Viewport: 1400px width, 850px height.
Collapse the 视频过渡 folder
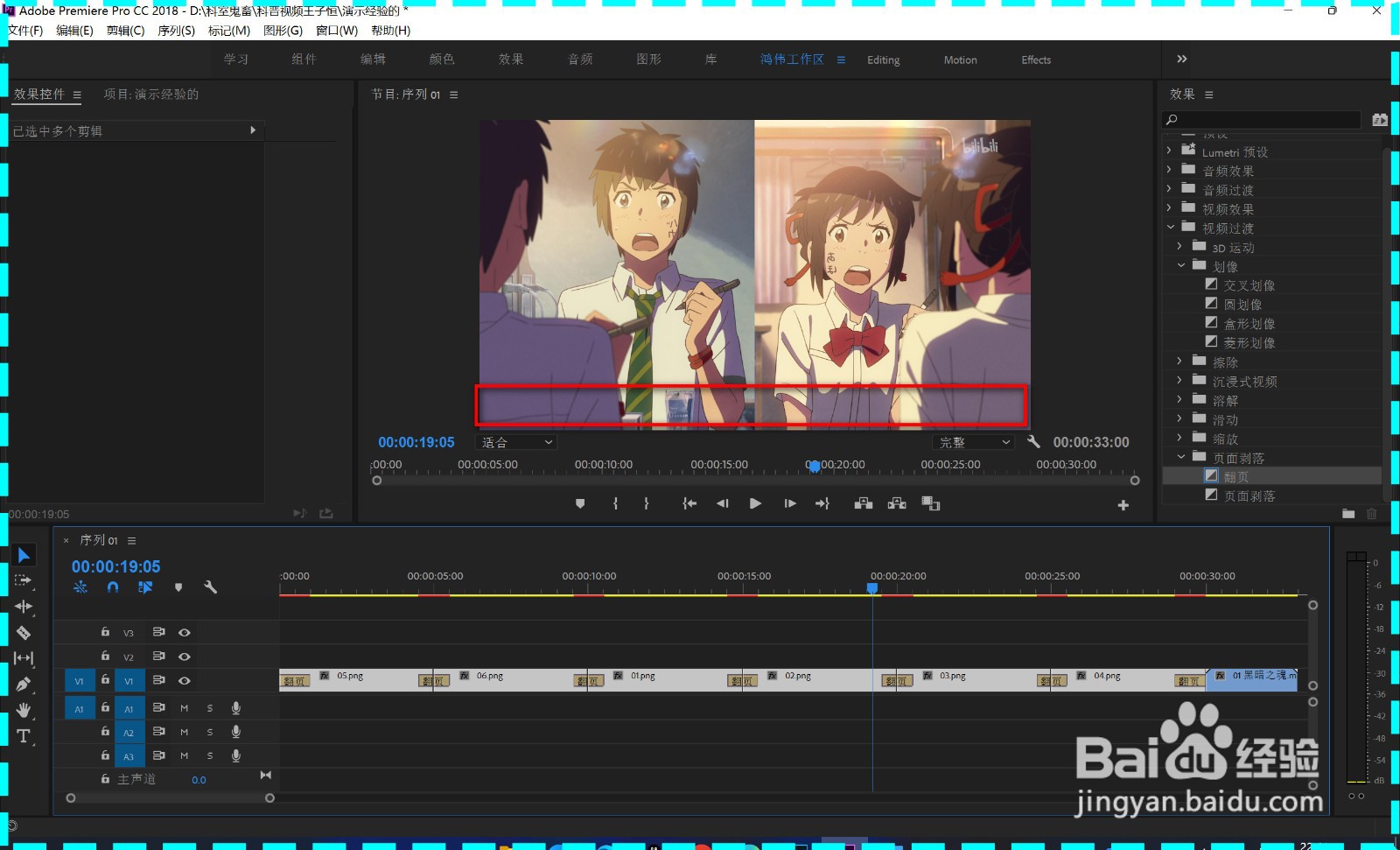(1170, 227)
